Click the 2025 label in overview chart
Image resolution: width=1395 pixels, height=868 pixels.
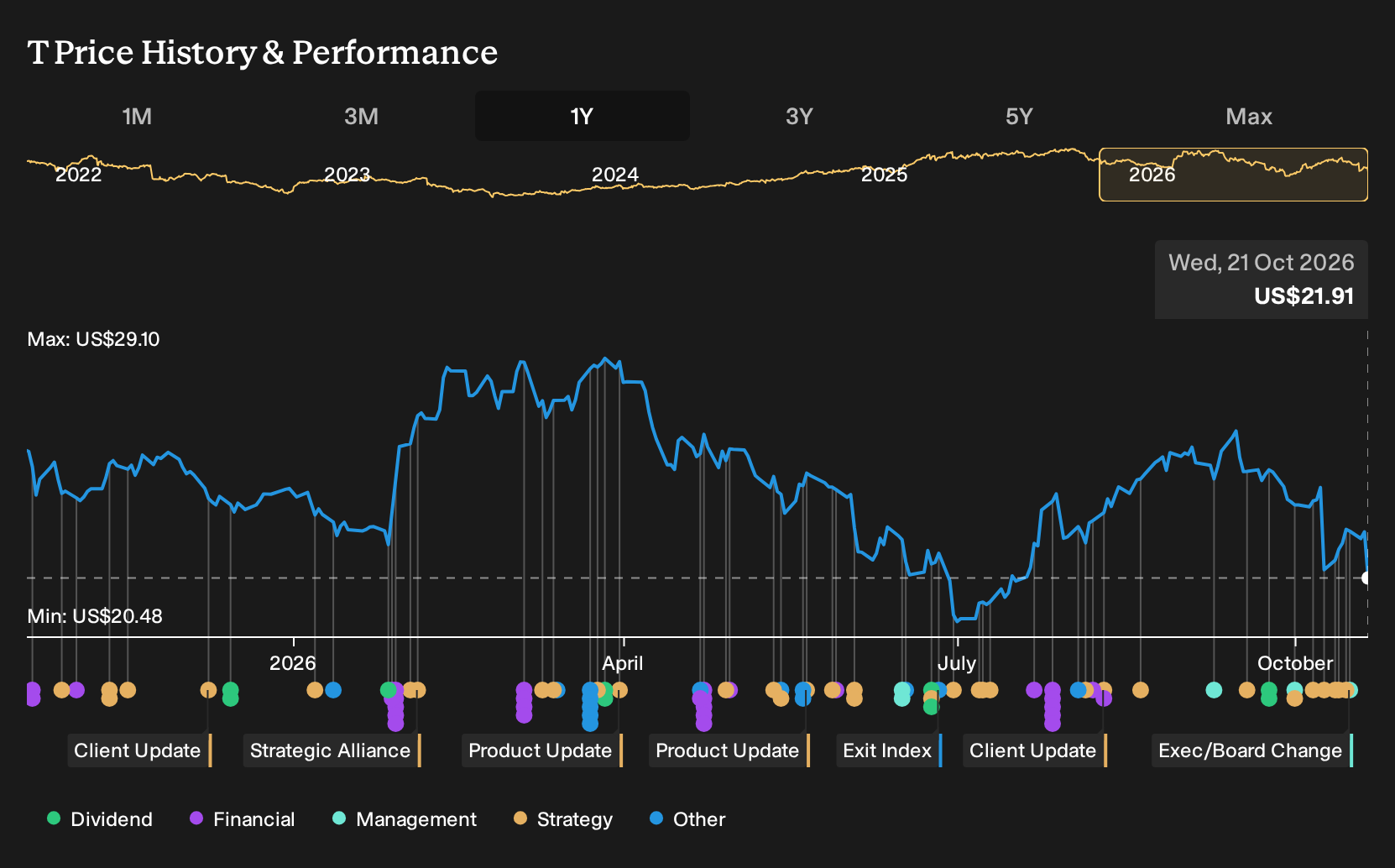884,175
